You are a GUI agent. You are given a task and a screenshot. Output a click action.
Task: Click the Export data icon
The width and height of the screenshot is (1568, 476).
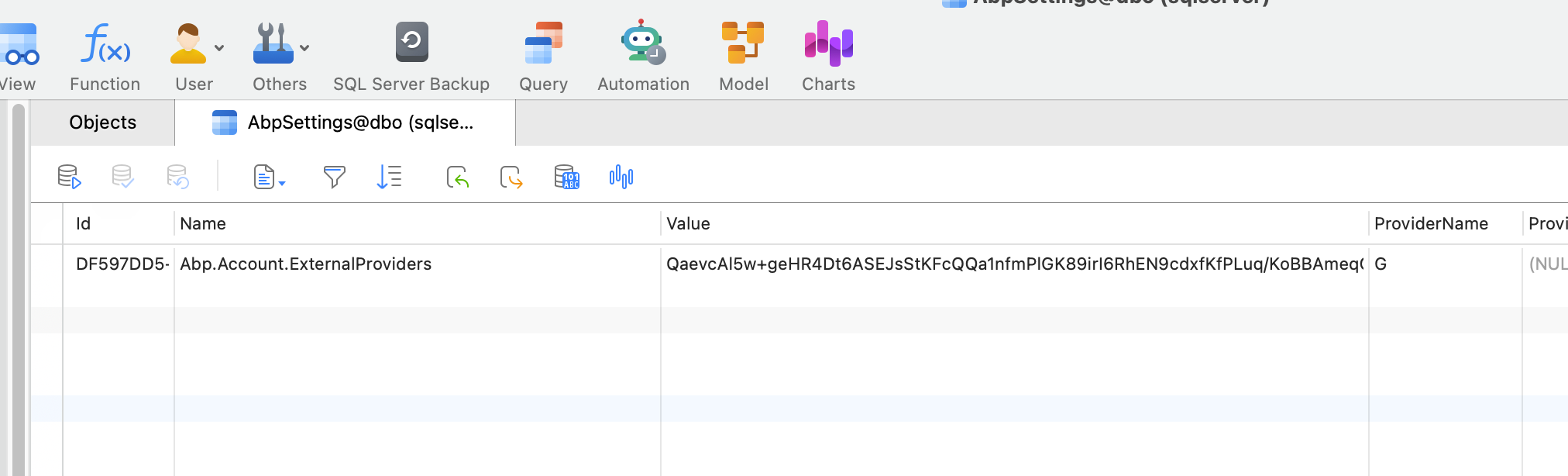(x=511, y=178)
